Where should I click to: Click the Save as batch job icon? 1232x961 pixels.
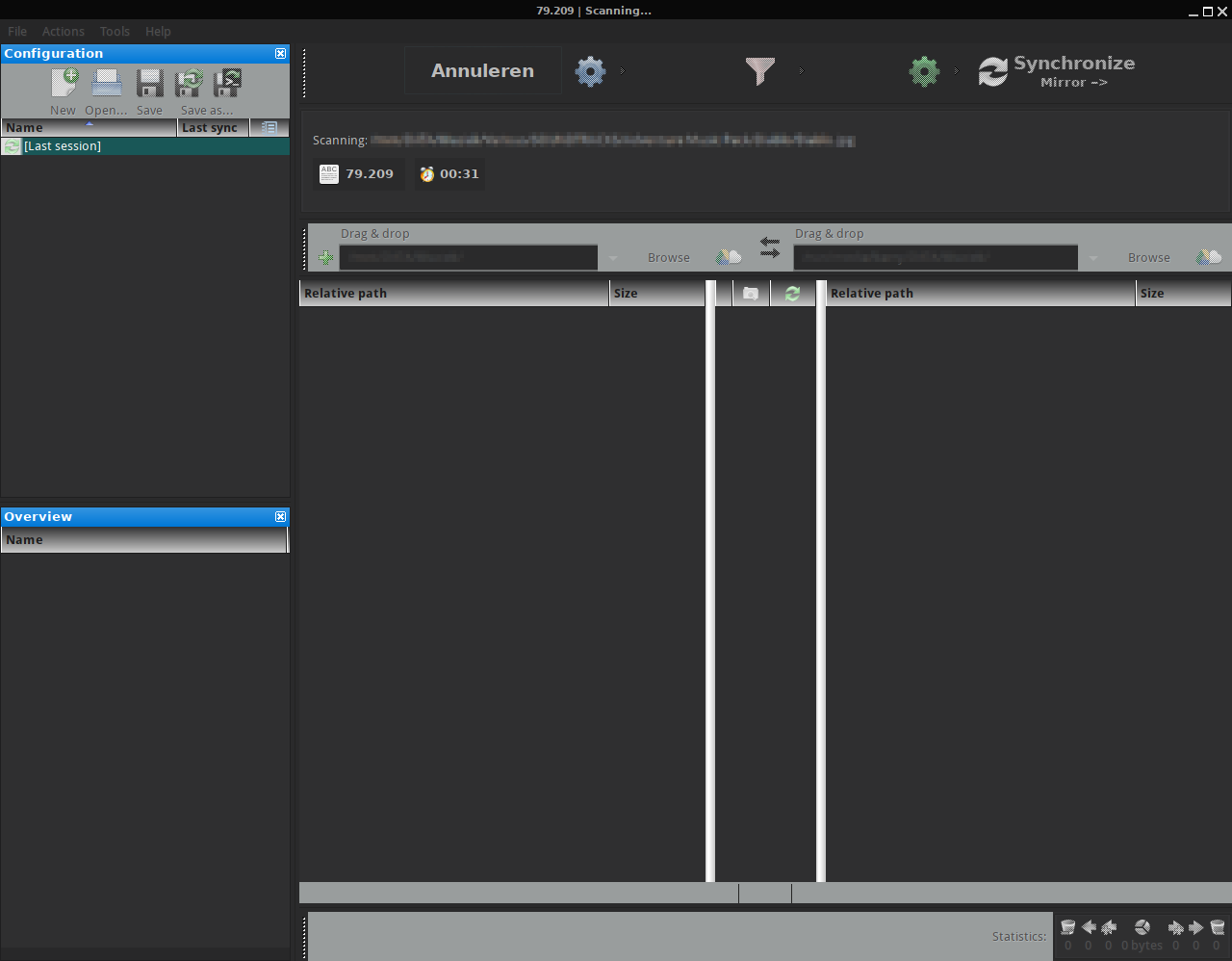tap(227, 84)
